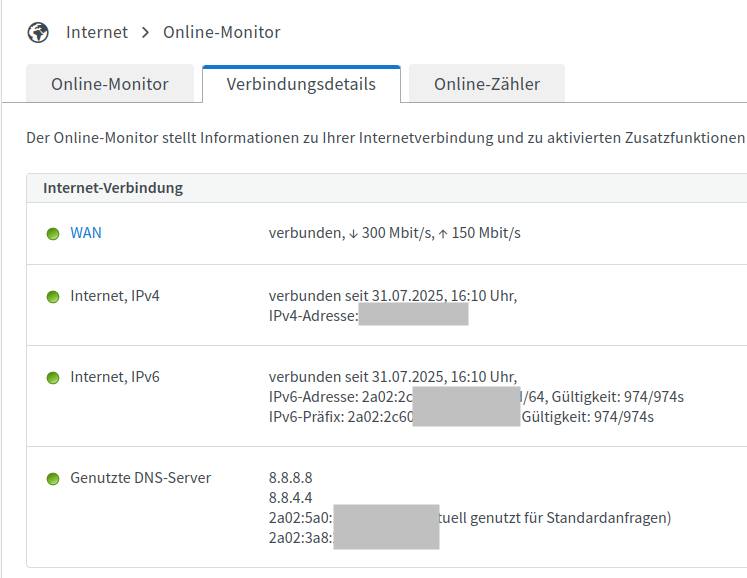747x578 pixels.
Task: Click the breadcrumb chevron separator after Internet
Action: pyautogui.click(x=144, y=32)
